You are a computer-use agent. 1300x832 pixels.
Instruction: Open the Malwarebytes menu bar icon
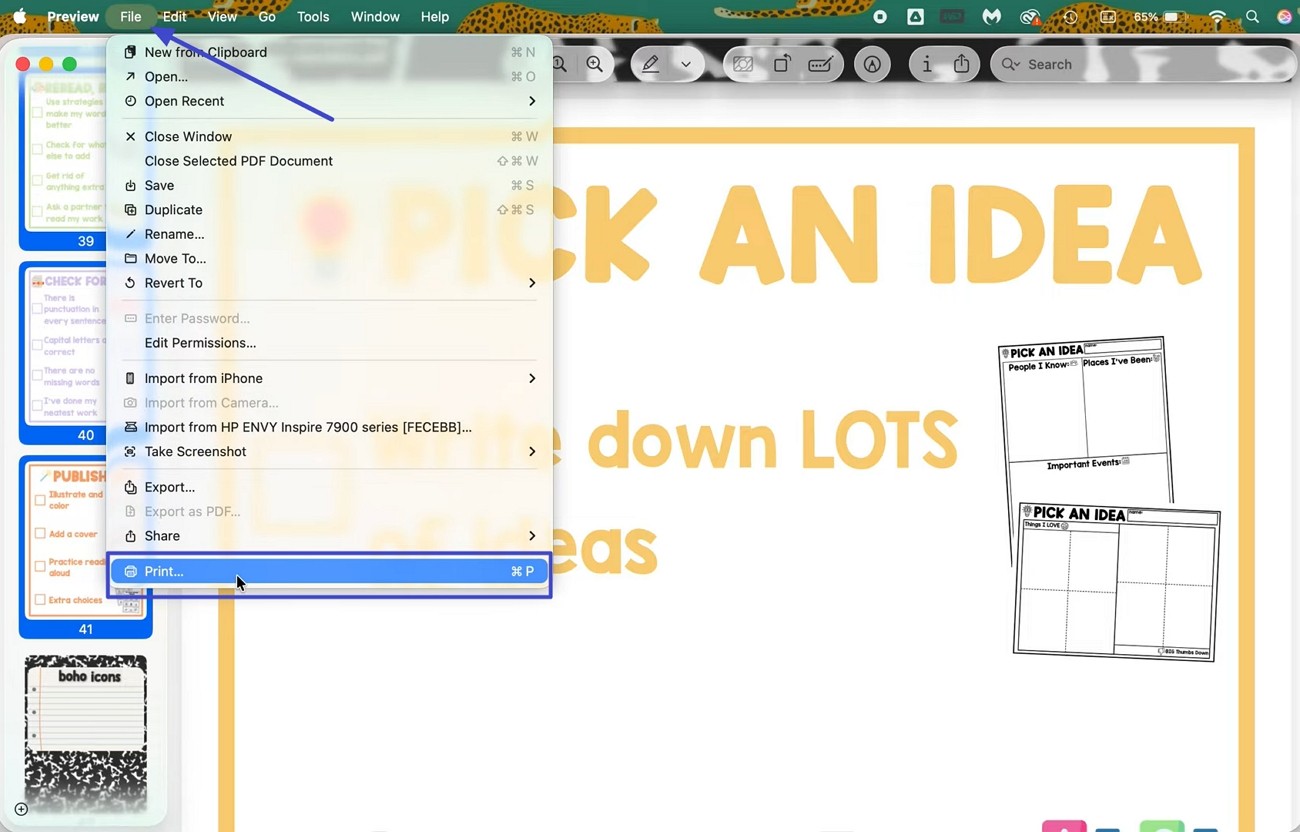pyautogui.click(x=992, y=17)
